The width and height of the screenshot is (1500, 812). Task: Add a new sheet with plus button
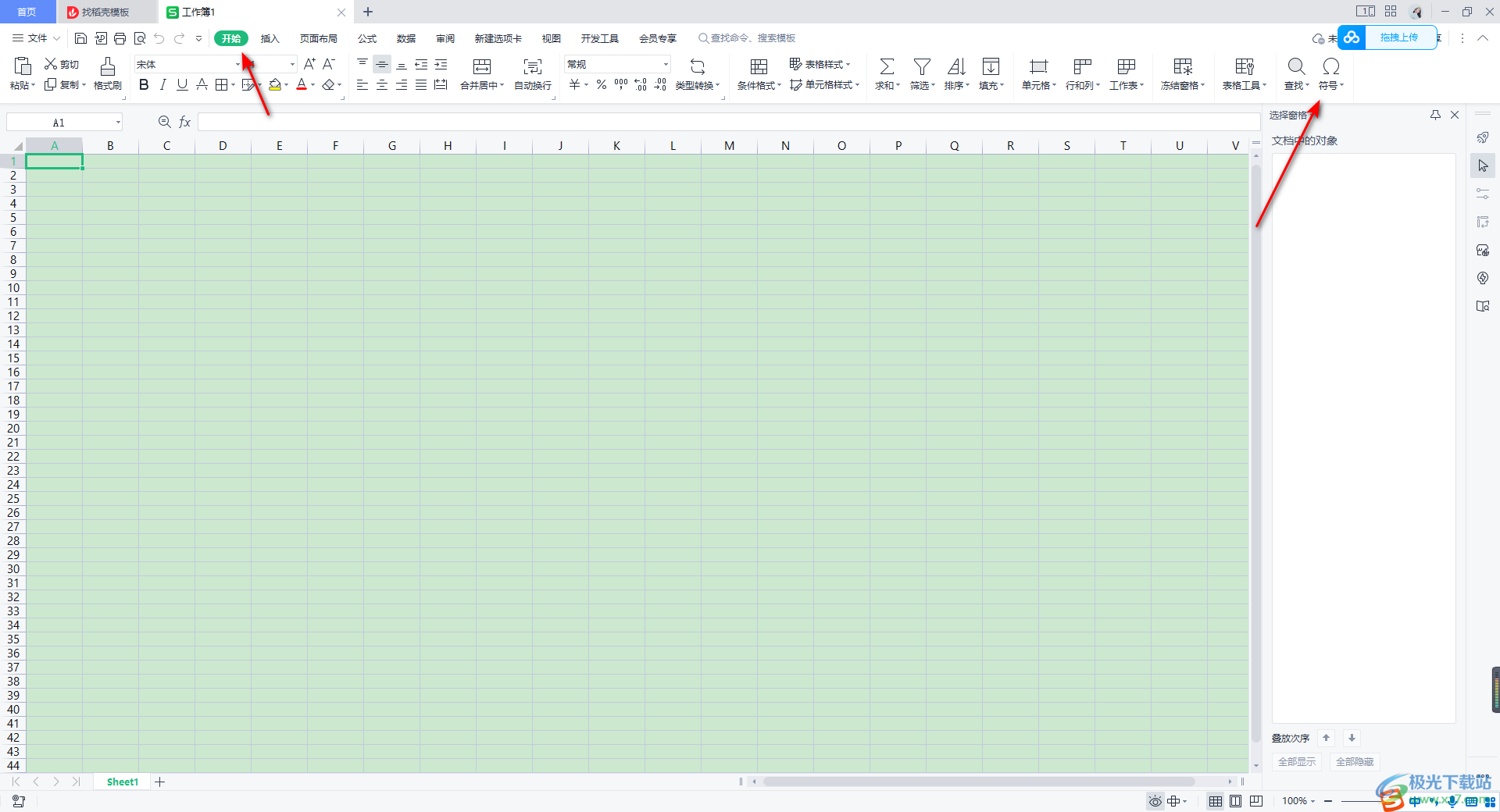(159, 782)
